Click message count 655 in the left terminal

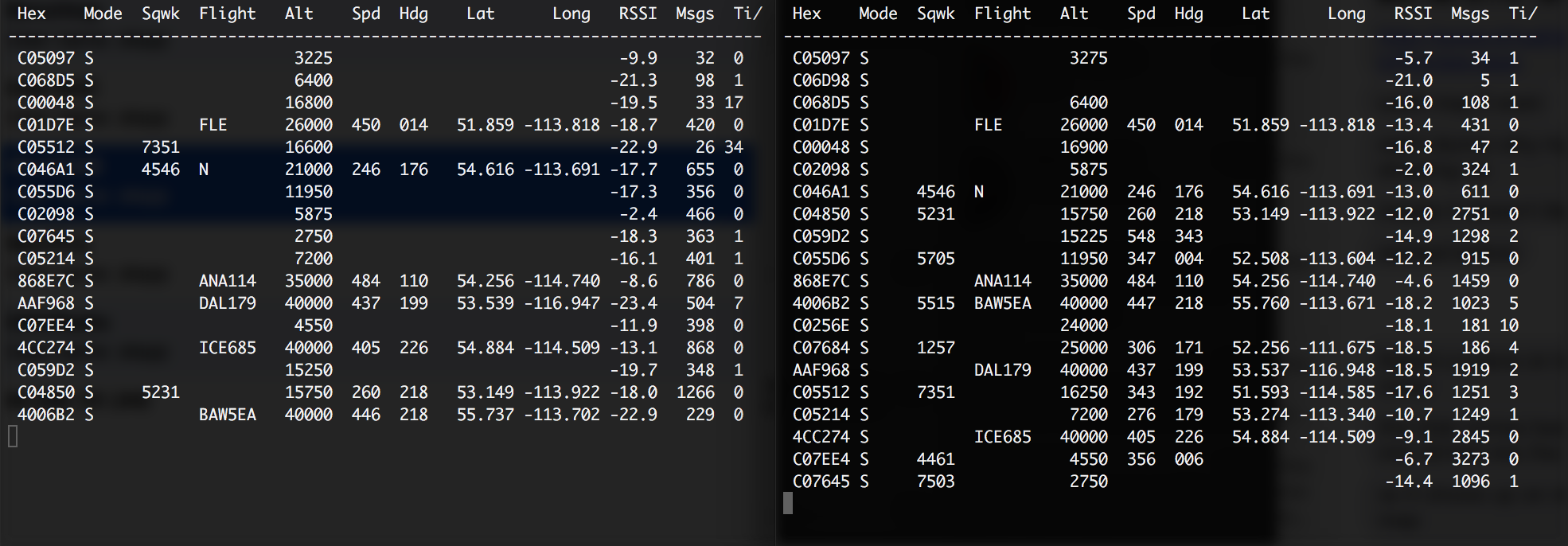700,170
